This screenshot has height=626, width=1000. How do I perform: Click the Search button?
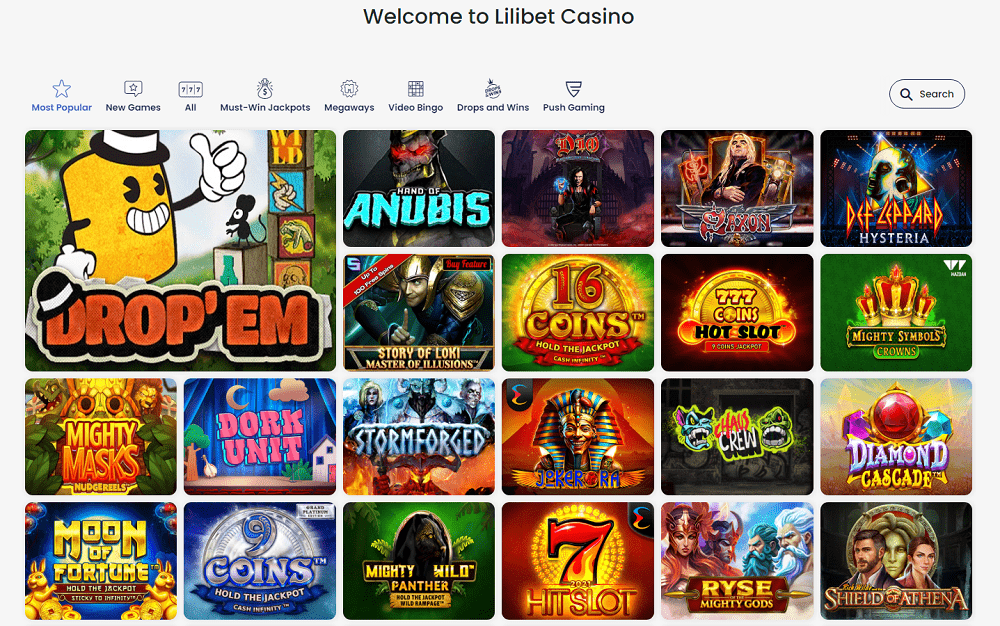click(927, 94)
